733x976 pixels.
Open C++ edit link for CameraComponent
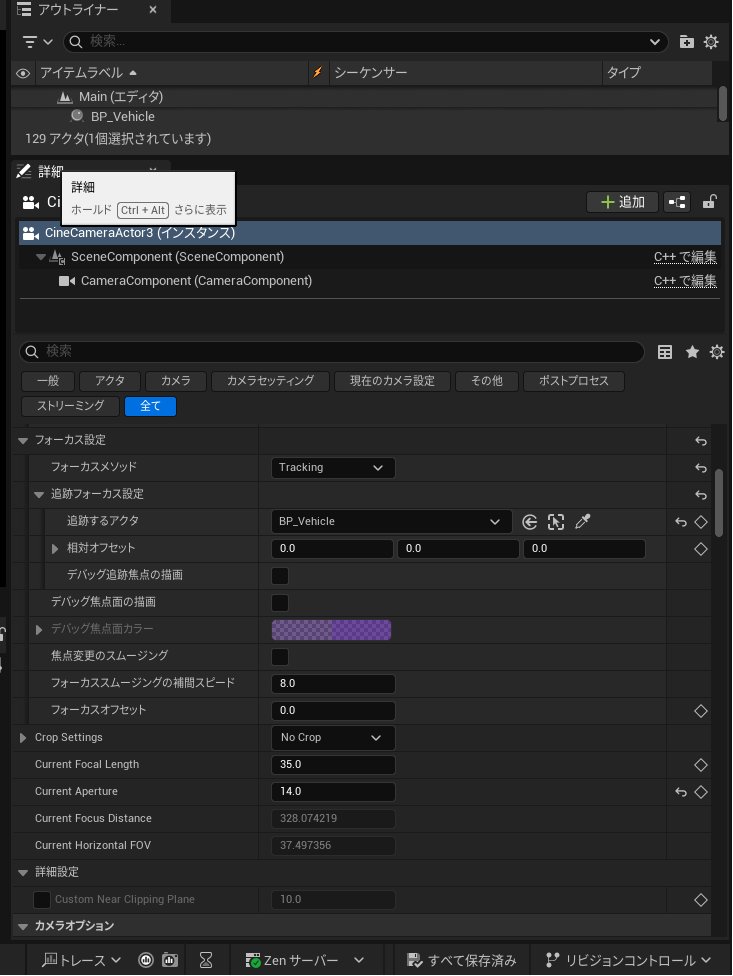tap(685, 281)
